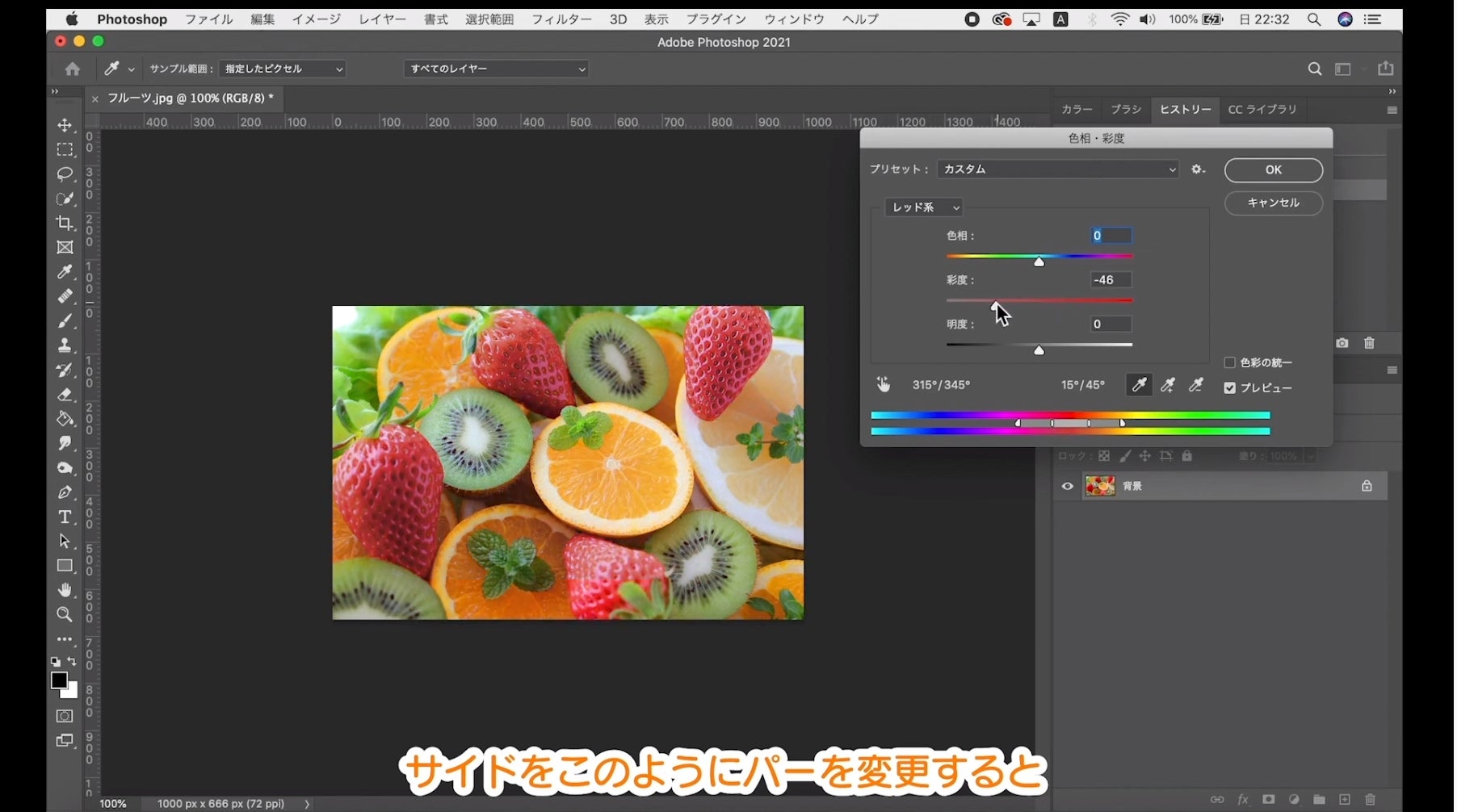Open the レッド系 color range dropdown
This screenshot has height=812, width=1457.
pos(924,207)
